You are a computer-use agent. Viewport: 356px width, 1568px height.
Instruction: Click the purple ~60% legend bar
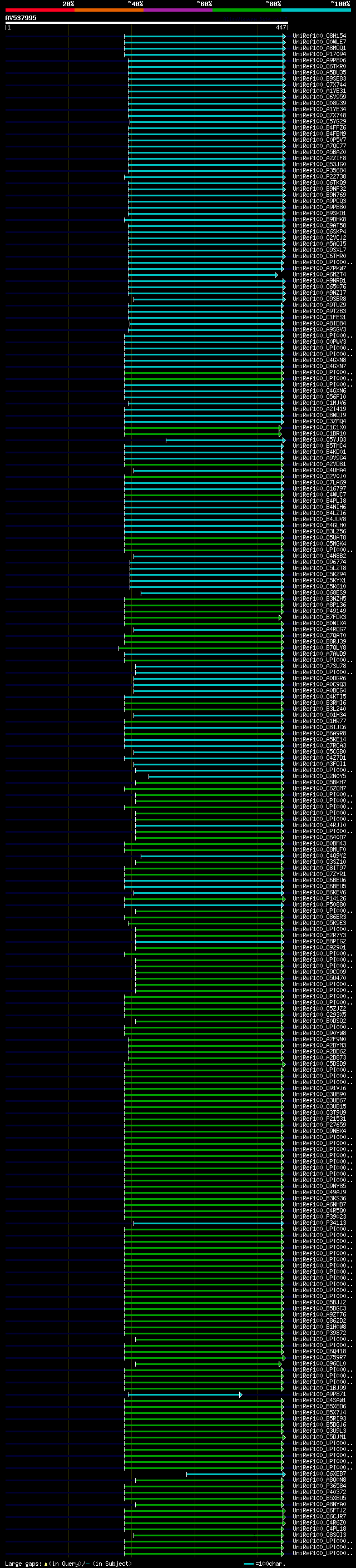pyautogui.click(x=179, y=10)
